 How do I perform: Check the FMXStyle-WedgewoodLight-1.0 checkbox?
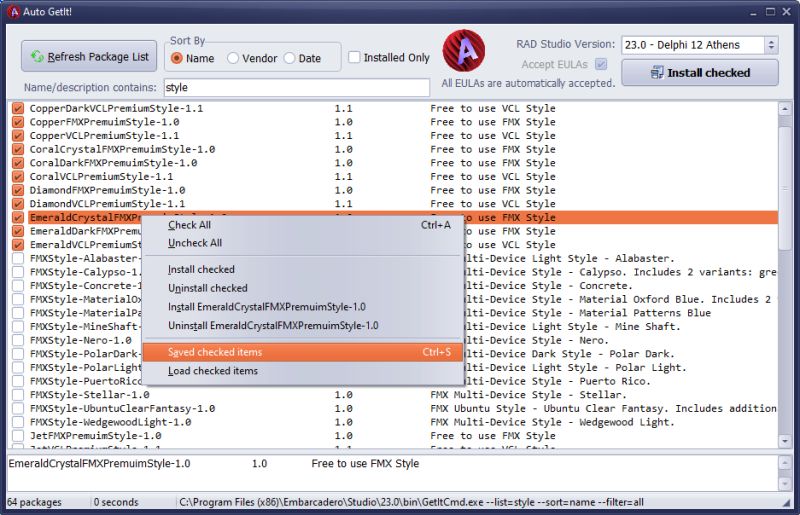pyautogui.click(x=18, y=422)
